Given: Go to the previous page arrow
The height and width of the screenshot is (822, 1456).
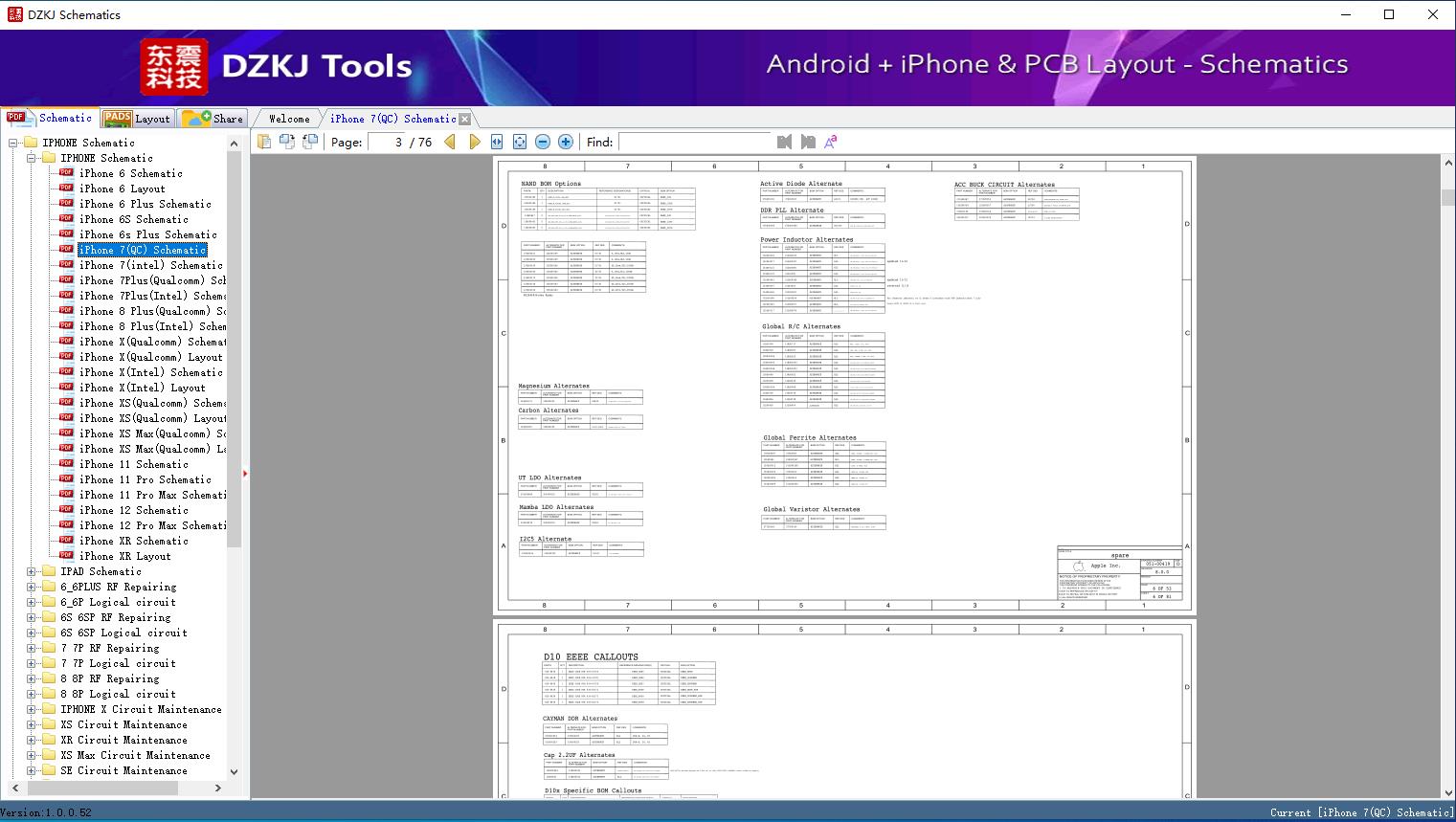Looking at the screenshot, I should click(450, 142).
